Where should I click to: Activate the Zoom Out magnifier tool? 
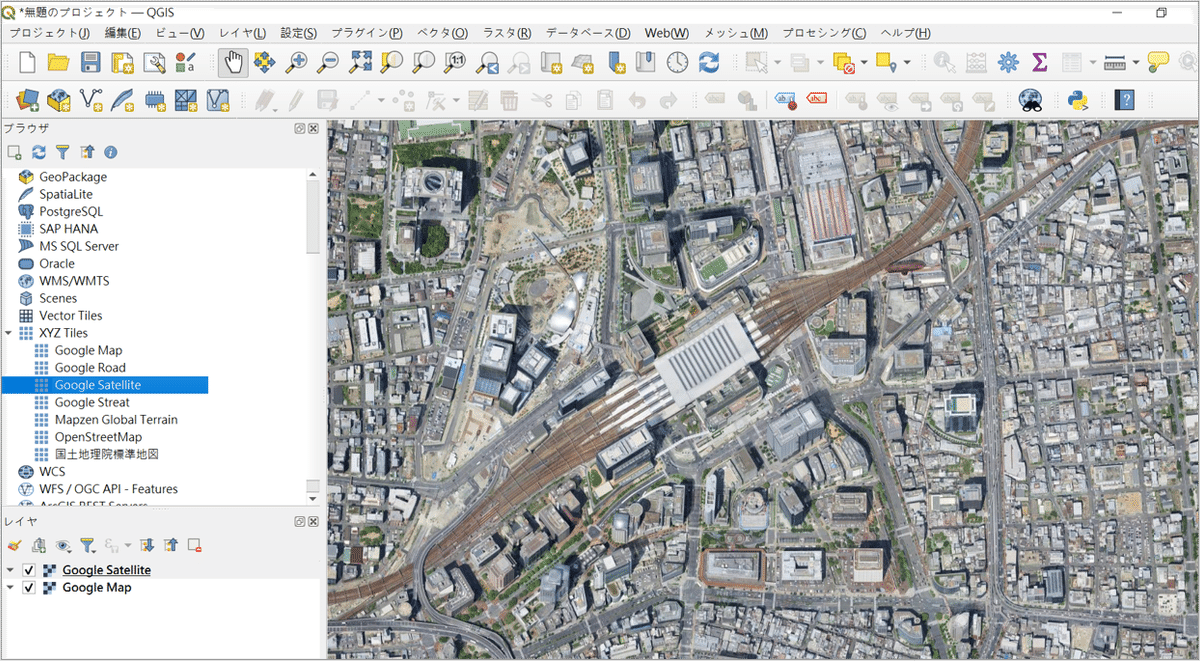coord(328,63)
